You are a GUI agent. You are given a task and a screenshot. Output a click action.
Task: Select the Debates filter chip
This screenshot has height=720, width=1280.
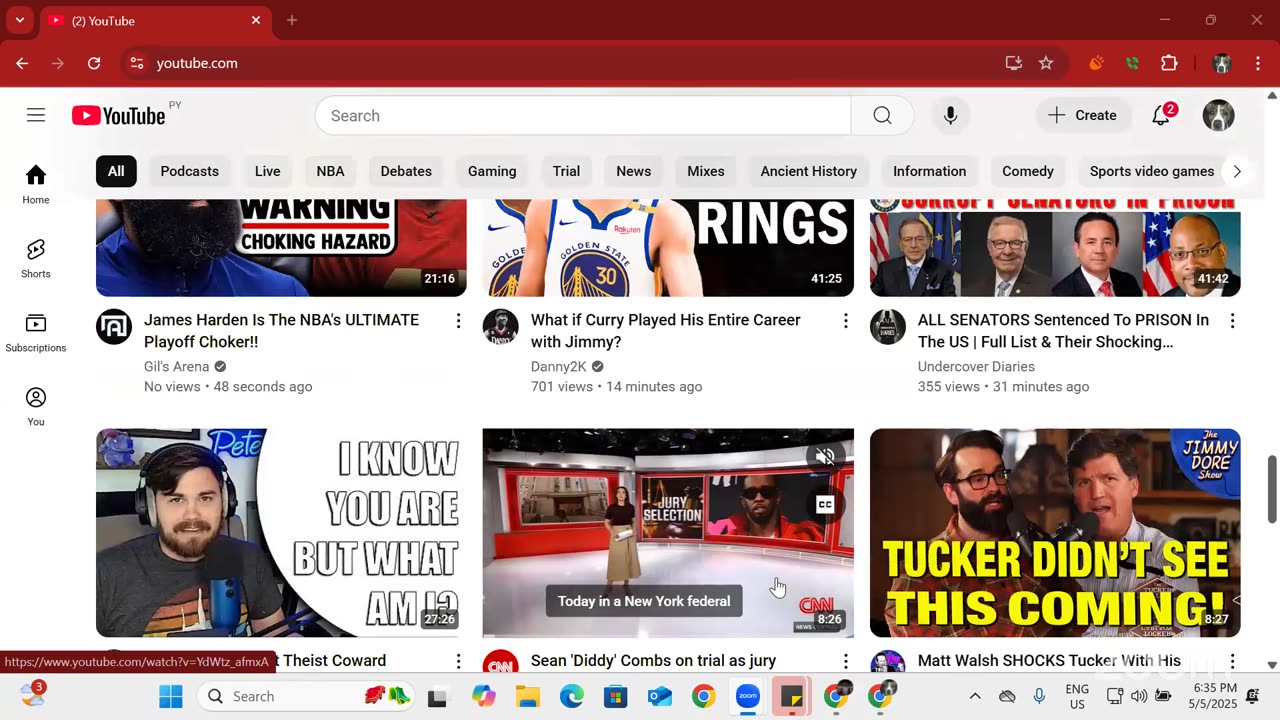(406, 171)
